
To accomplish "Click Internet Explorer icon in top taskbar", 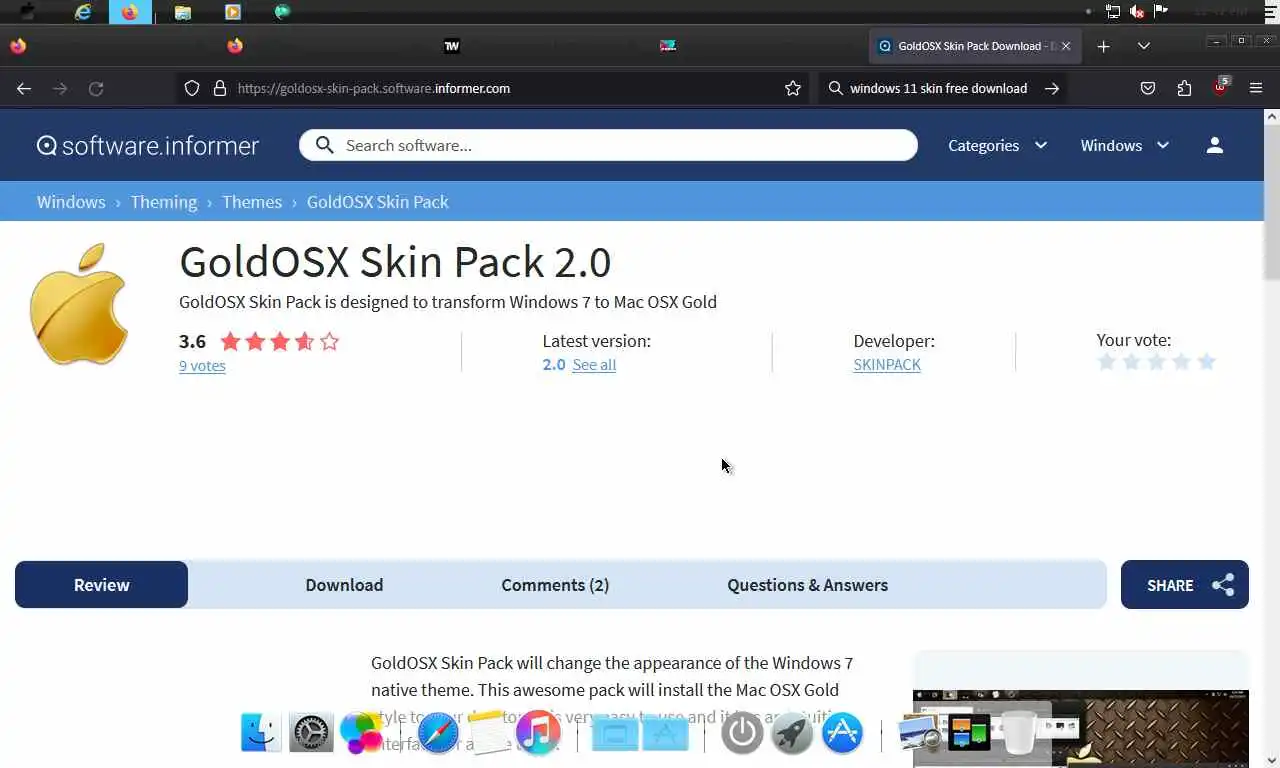I will [83, 12].
